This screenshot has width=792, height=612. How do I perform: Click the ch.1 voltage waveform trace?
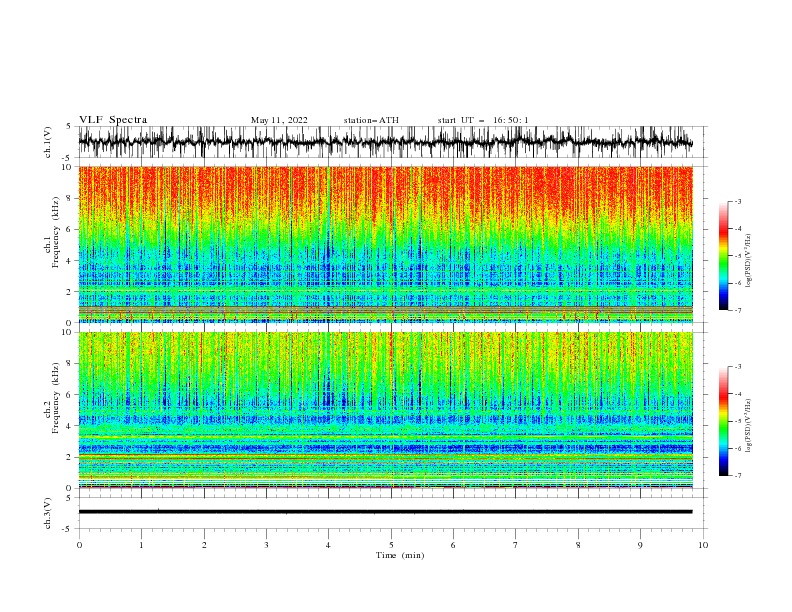385,142
